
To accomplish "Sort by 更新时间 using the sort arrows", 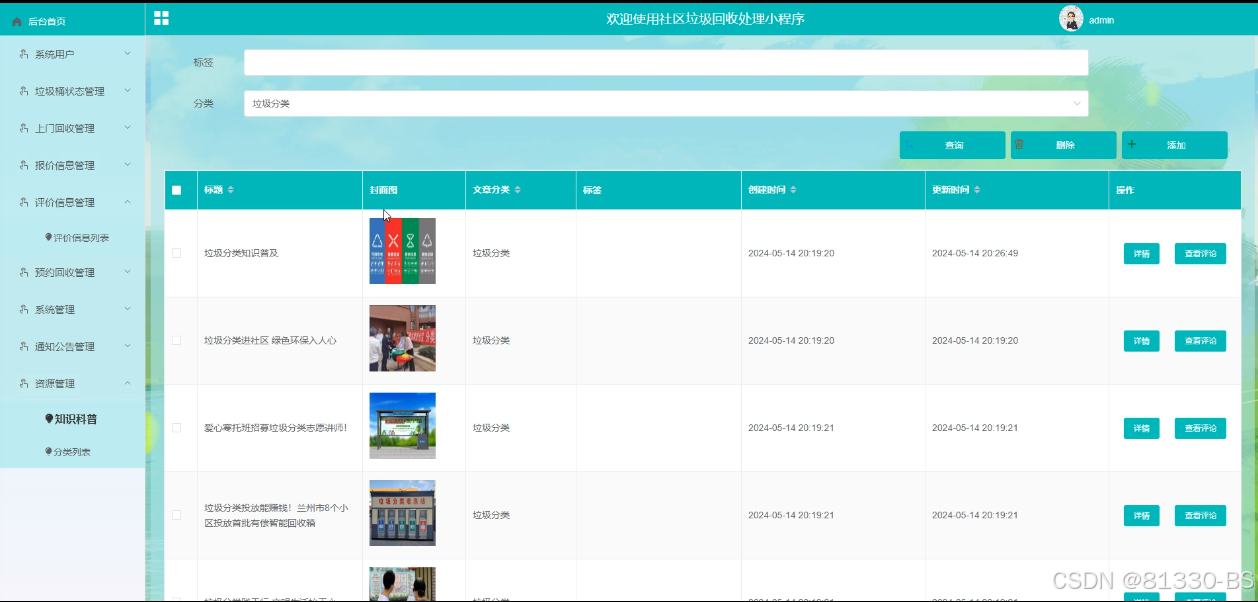I will click(977, 190).
